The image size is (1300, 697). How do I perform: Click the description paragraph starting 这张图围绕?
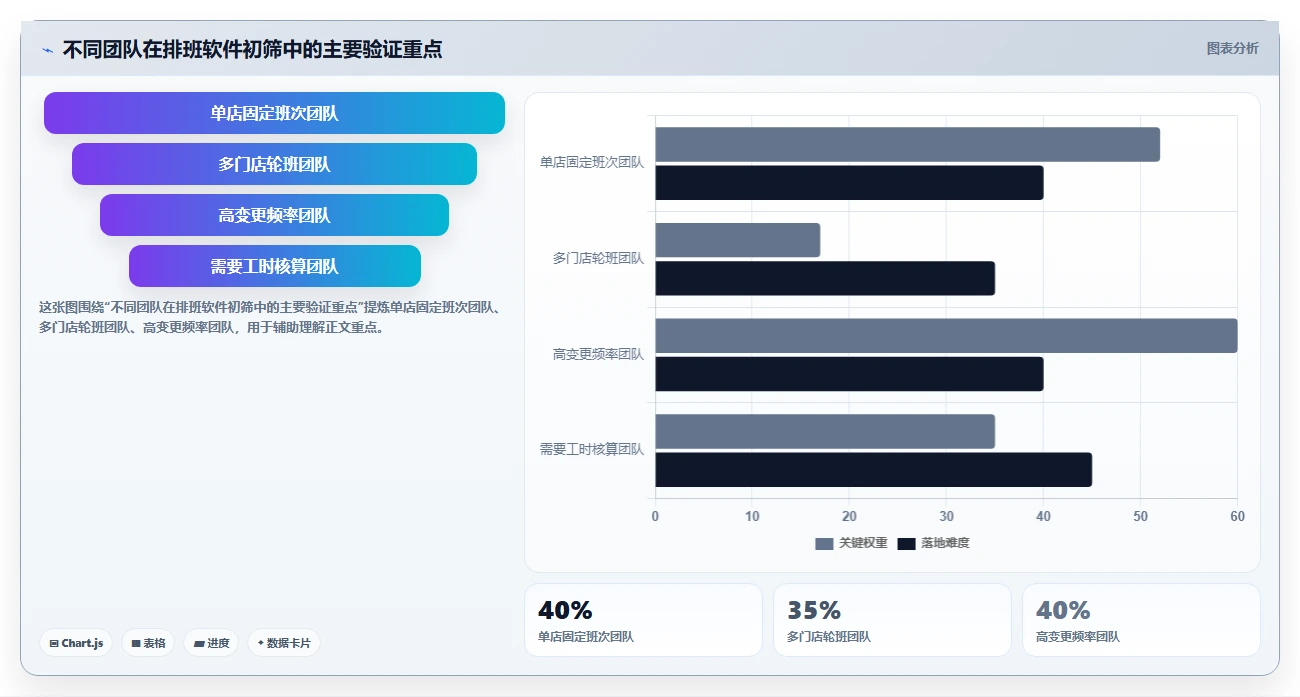tap(269, 317)
